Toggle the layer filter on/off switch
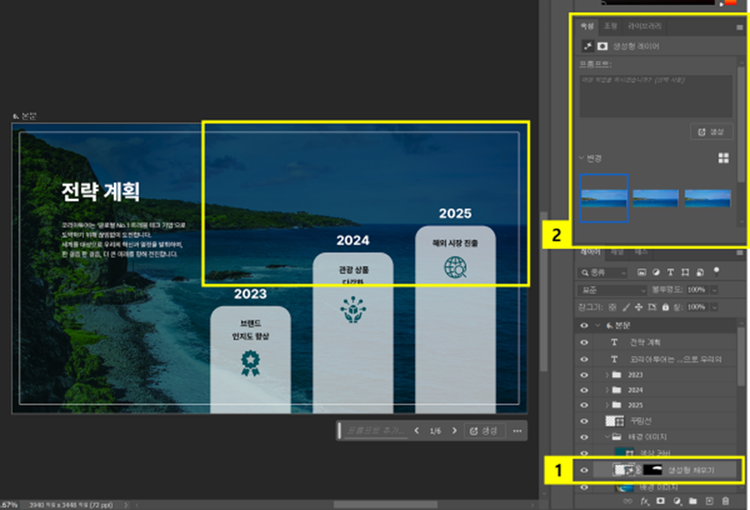This screenshot has width=750, height=510. point(716,272)
